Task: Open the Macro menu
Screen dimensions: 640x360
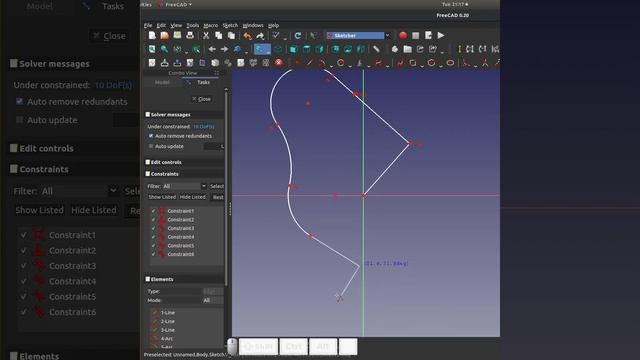Action: [x=211, y=25]
